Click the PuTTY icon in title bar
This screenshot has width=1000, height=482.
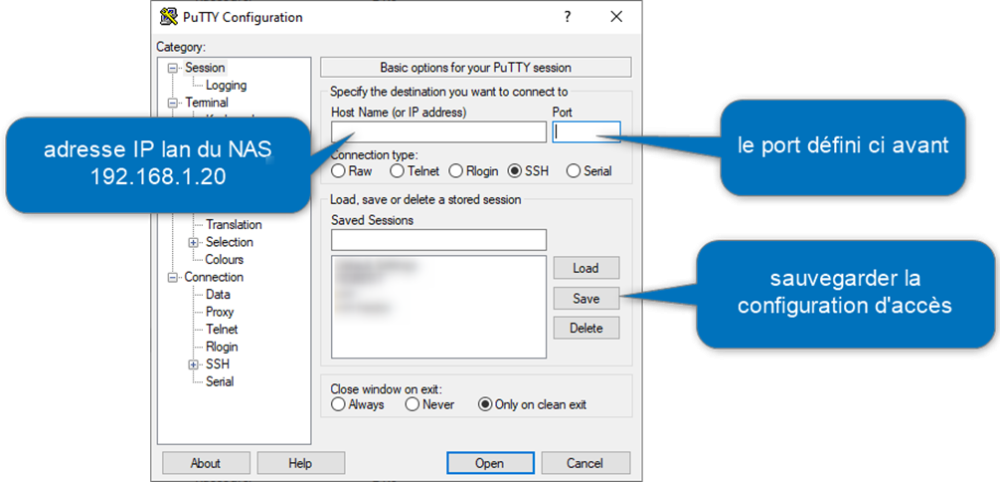click(169, 17)
